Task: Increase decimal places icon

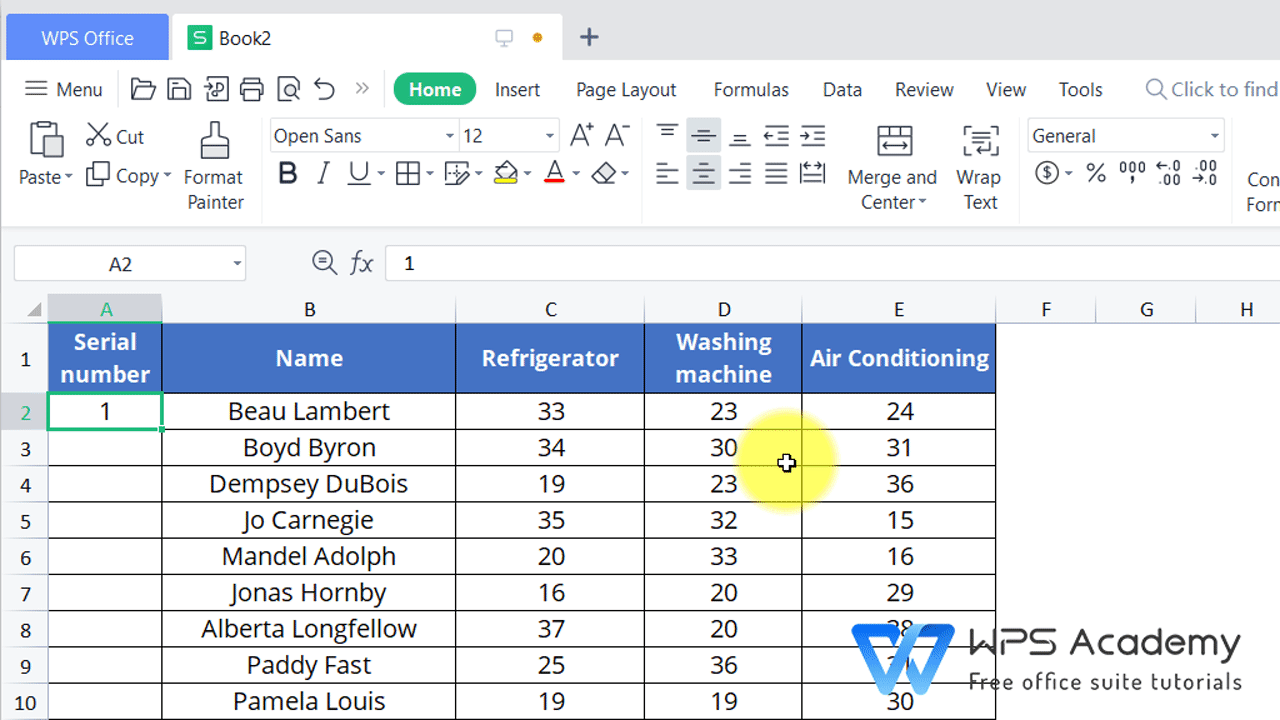Action: (1169, 174)
